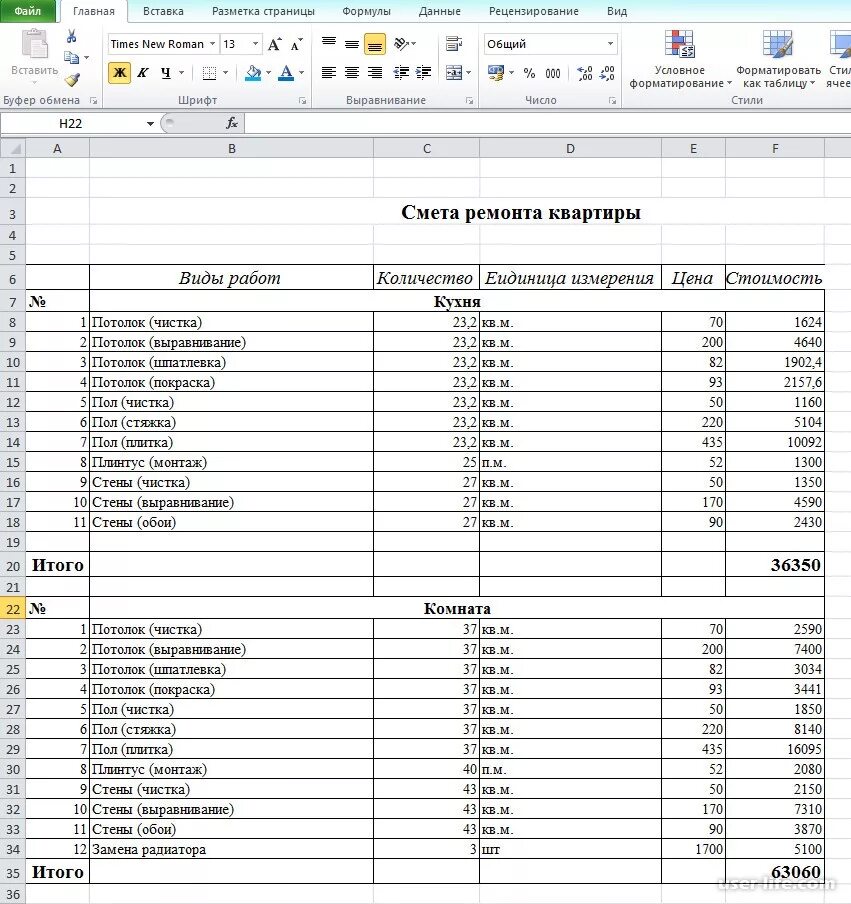
Task: Increase font size with enlarged A icon
Action: 275,44
